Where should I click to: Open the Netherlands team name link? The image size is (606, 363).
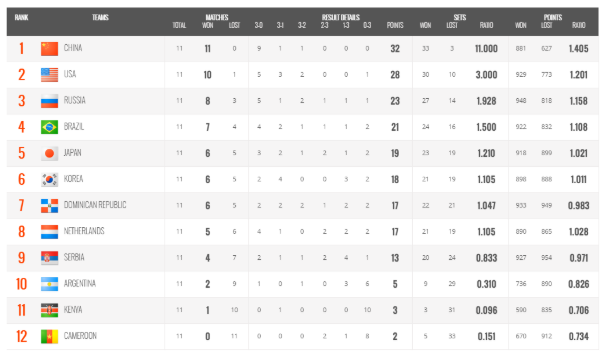click(x=84, y=231)
